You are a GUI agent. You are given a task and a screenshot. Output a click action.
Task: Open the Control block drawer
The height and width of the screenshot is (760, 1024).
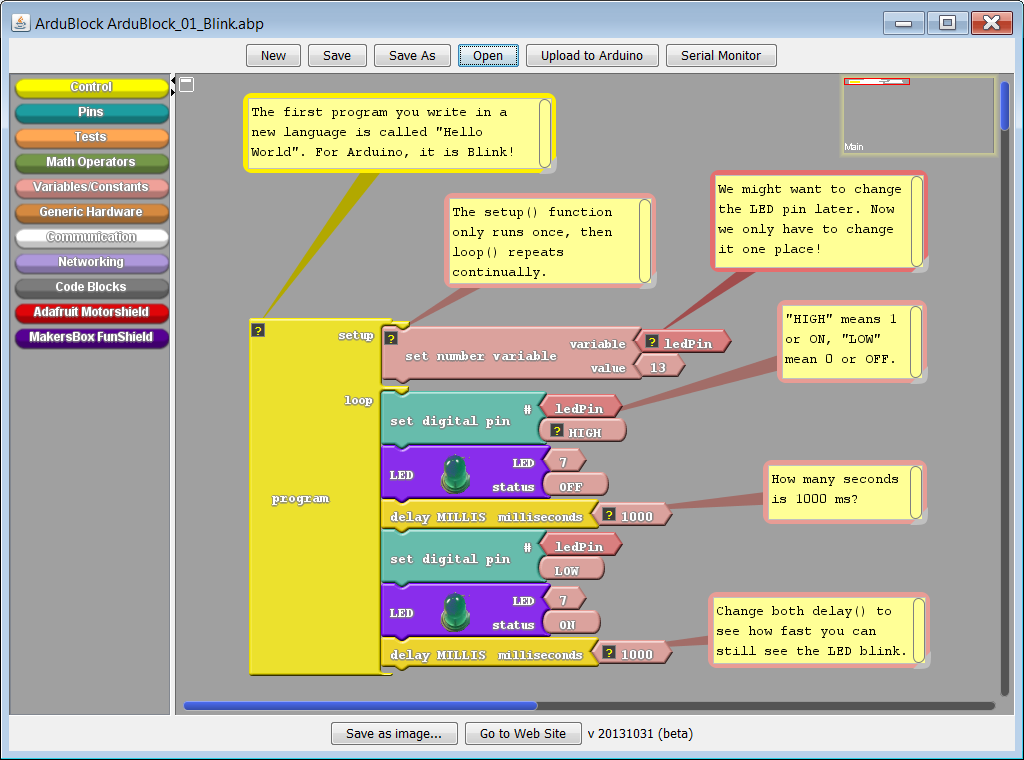pyautogui.click(x=91, y=87)
